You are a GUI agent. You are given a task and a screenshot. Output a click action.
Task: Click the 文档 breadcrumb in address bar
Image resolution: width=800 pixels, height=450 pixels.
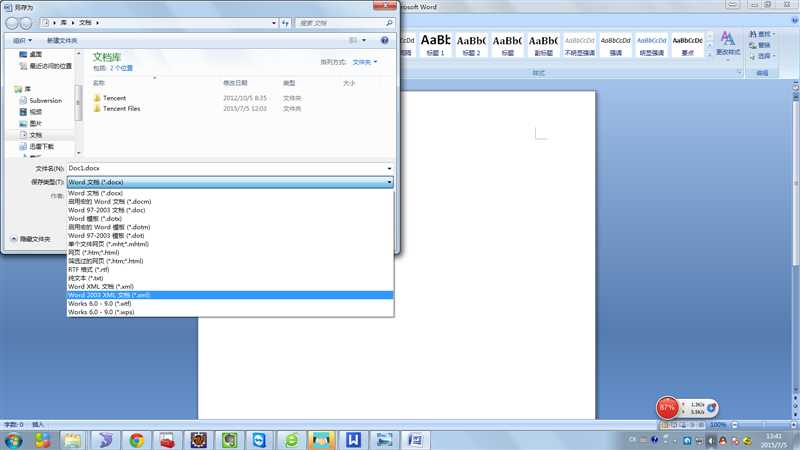(85, 22)
